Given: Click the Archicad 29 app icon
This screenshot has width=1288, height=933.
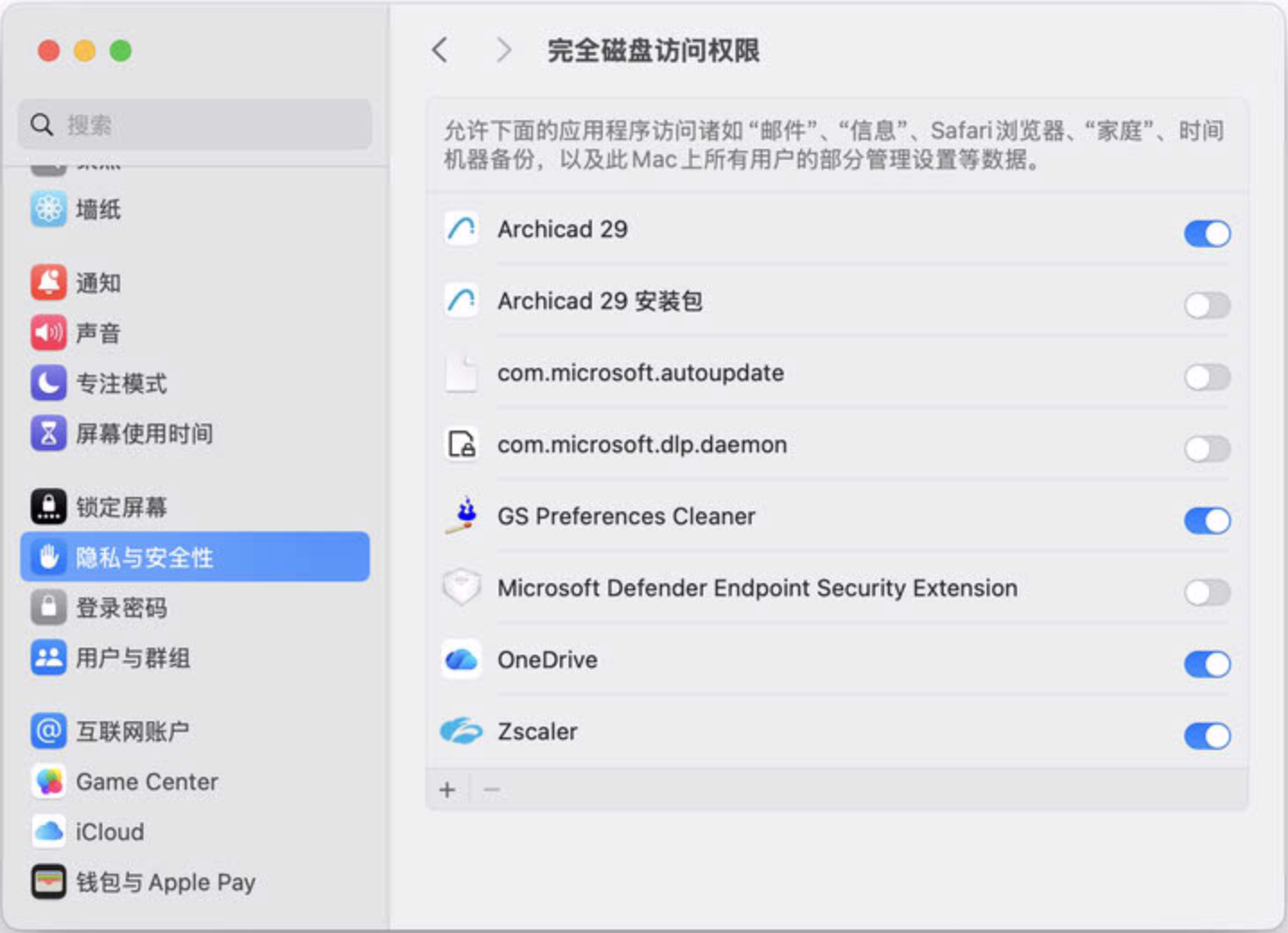Looking at the screenshot, I should click(462, 230).
